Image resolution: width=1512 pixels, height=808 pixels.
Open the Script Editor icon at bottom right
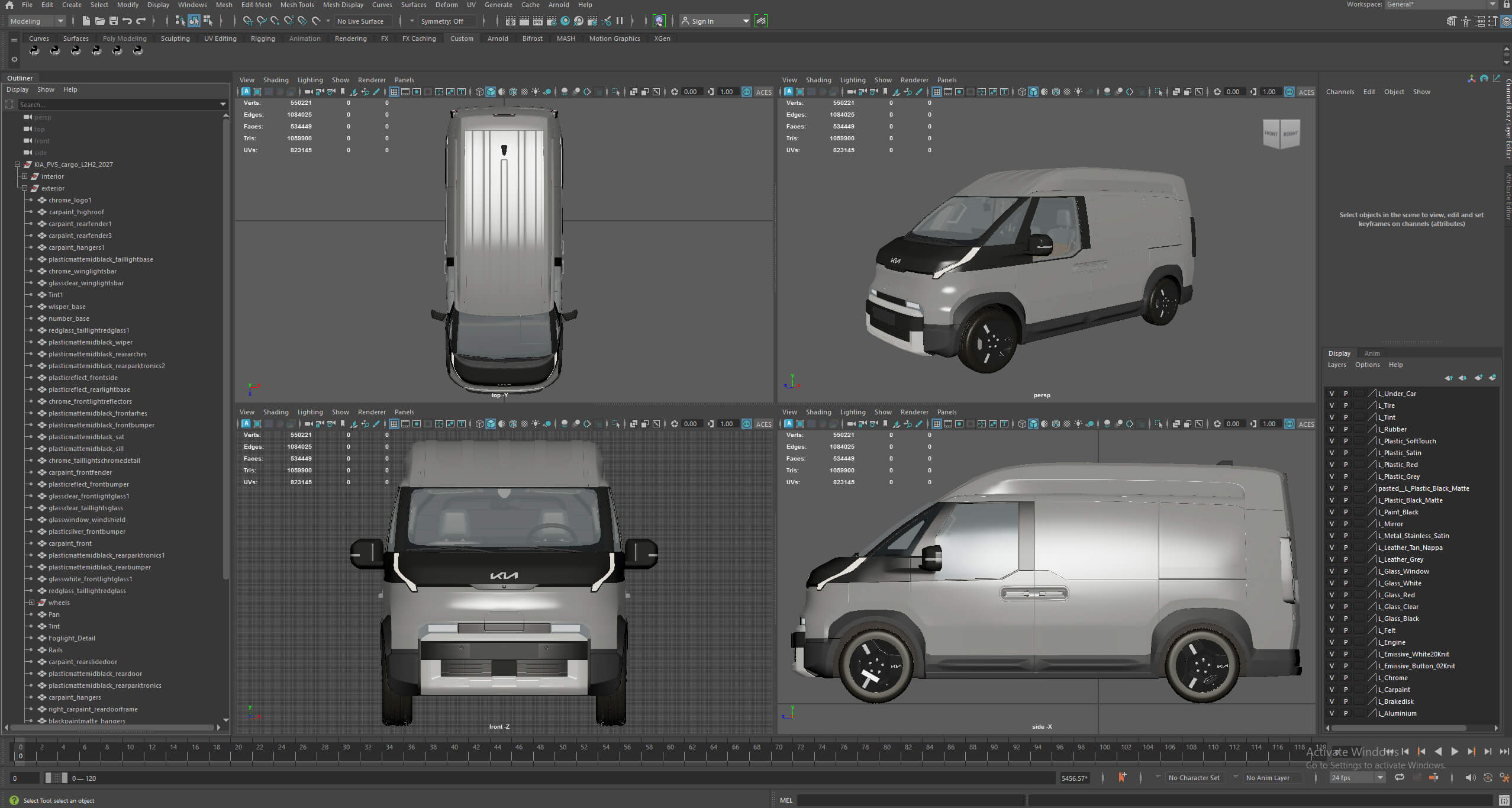point(1504,800)
